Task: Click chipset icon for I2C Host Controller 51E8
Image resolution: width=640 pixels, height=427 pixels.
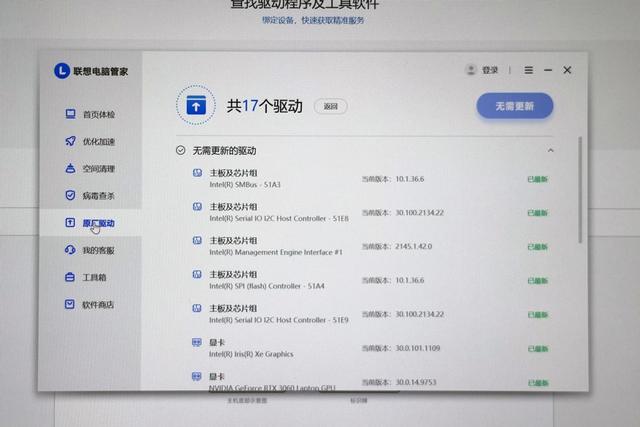Action: [x=198, y=207]
